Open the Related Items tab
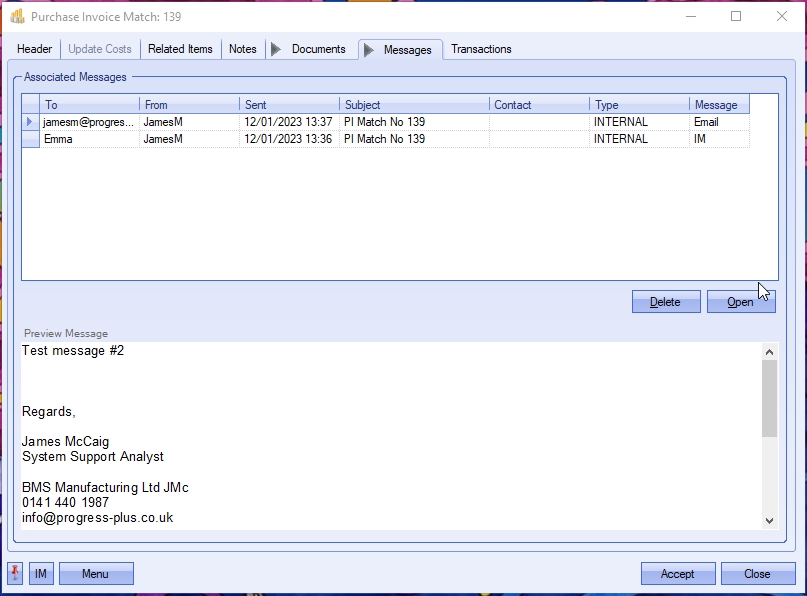 pyautogui.click(x=180, y=49)
